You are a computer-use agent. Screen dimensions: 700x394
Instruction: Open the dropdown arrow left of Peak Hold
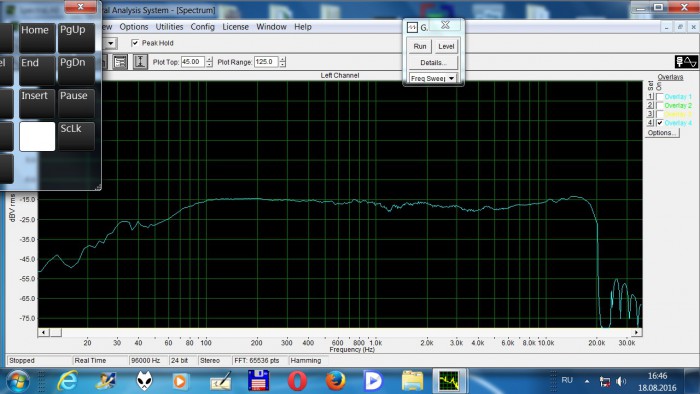point(111,43)
